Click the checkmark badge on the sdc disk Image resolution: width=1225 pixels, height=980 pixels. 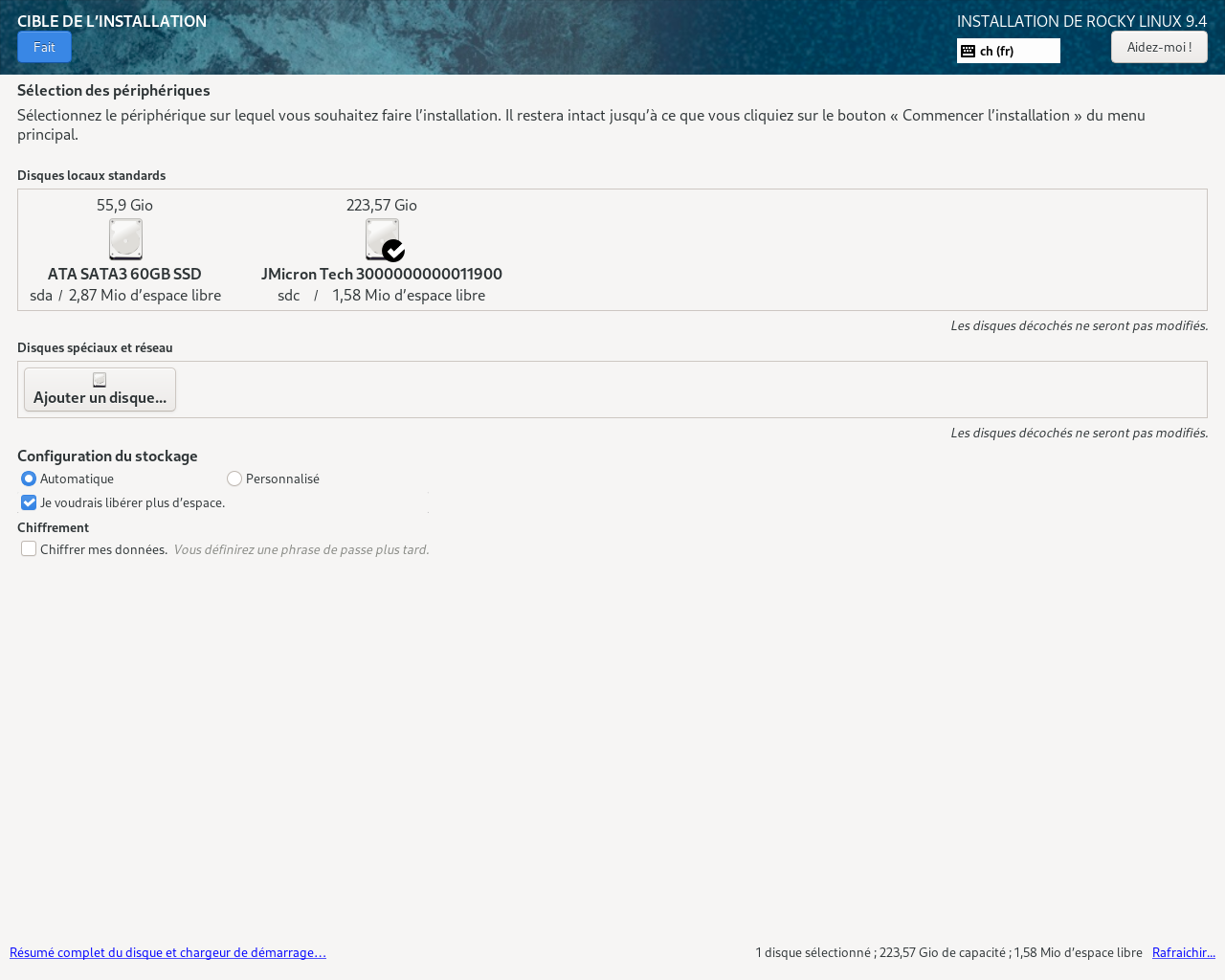pos(393,251)
